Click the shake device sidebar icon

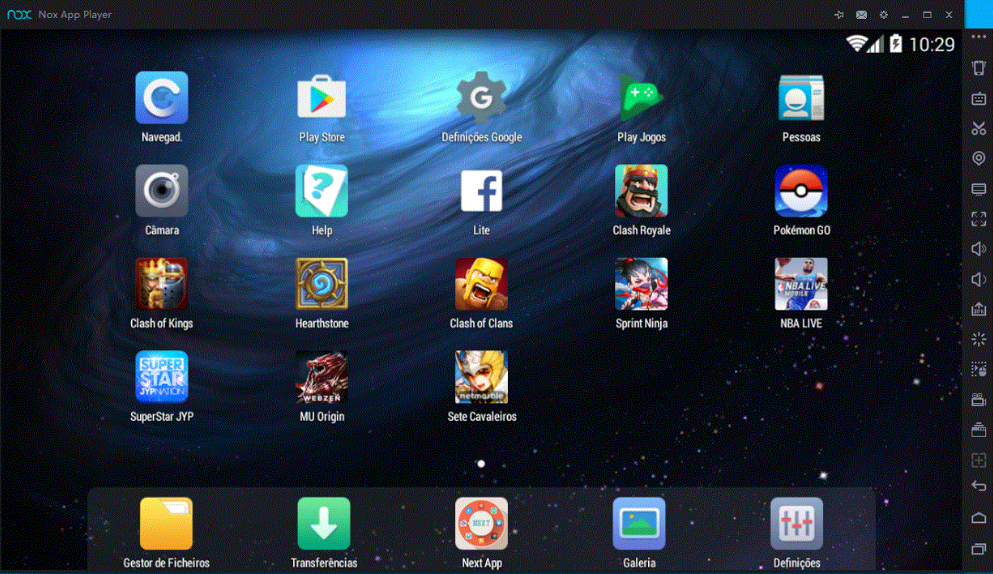[x=978, y=68]
